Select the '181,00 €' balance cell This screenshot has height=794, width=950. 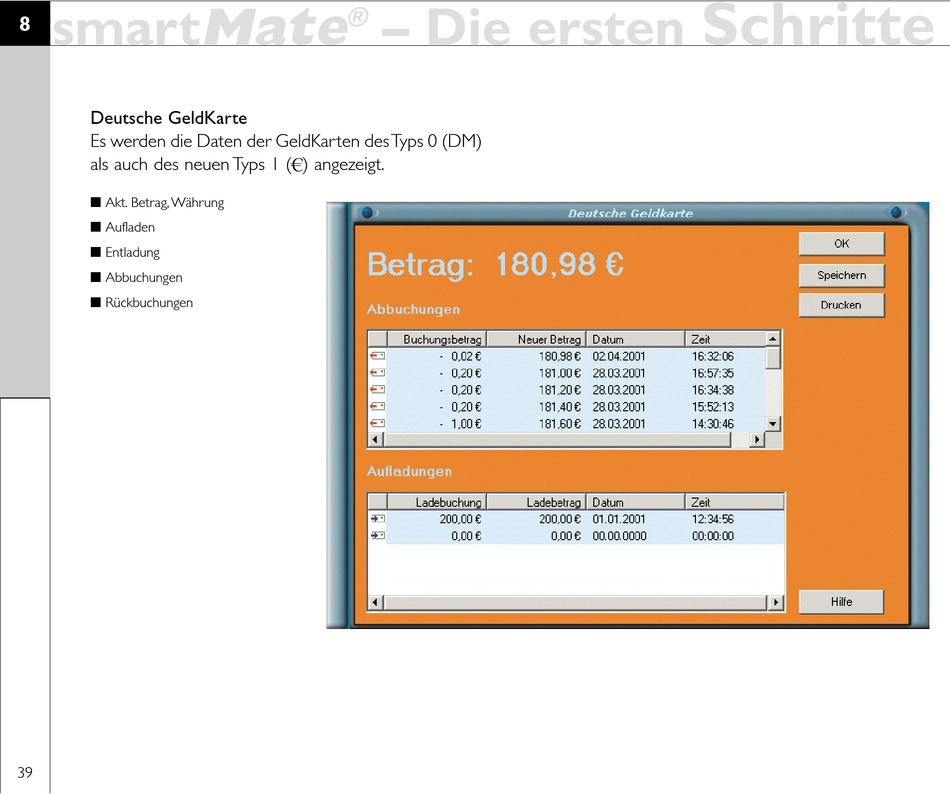click(560, 373)
